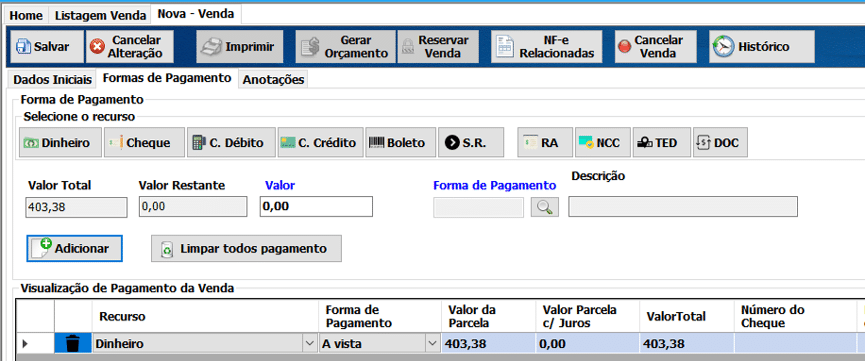Select Dinheiro payment resource
865x361 pixels.
pyautogui.click(x=61, y=143)
